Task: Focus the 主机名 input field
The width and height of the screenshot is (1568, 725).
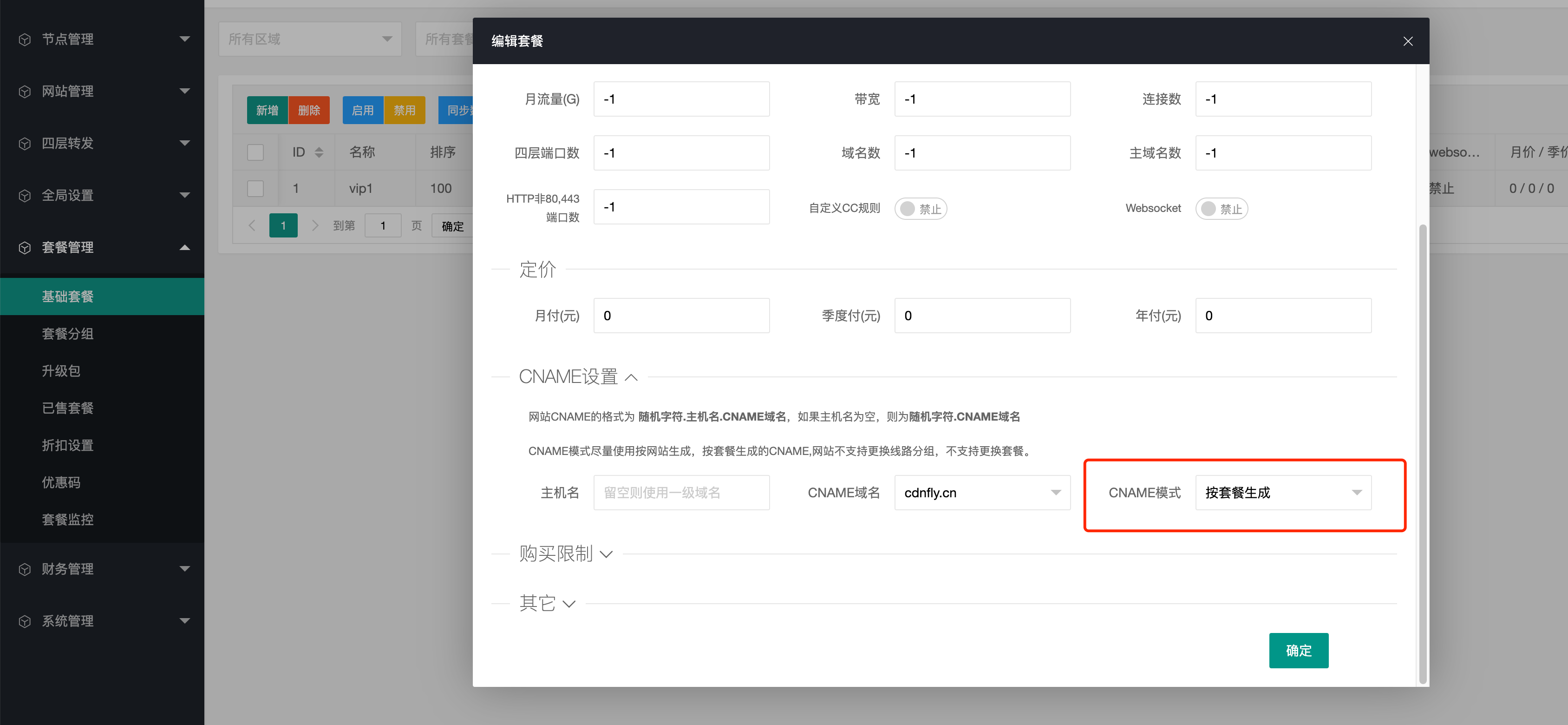Action: (x=681, y=492)
